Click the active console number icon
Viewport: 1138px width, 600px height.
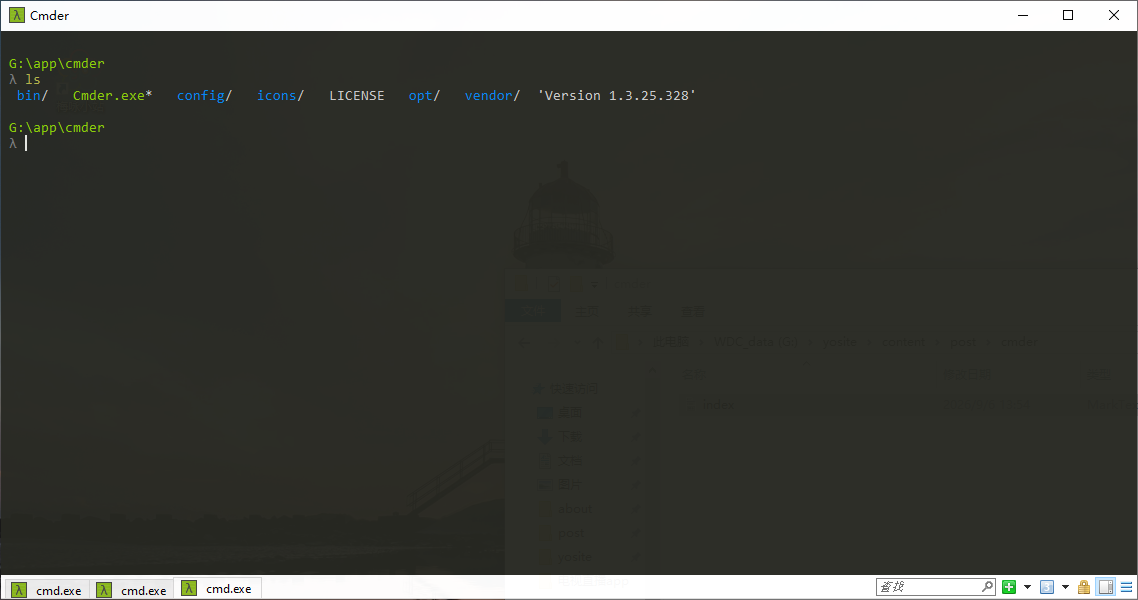tap(1047, 587)
